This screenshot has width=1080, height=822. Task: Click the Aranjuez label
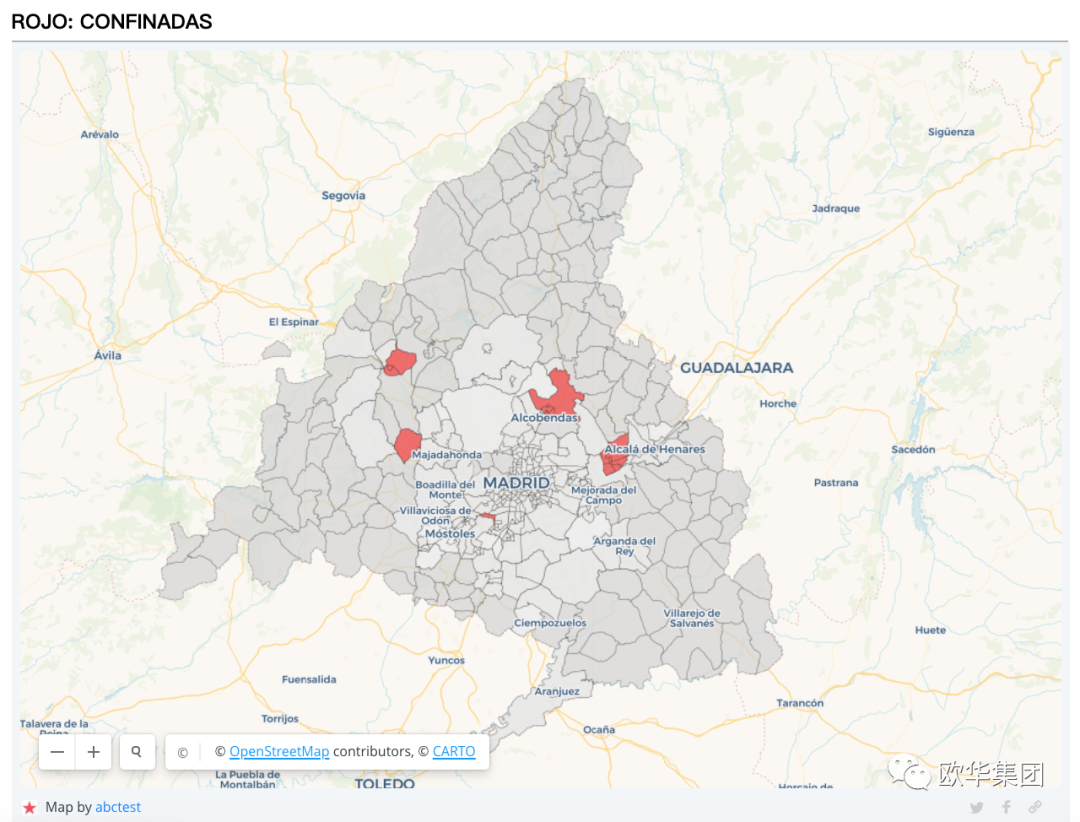[x=557, y=691]
